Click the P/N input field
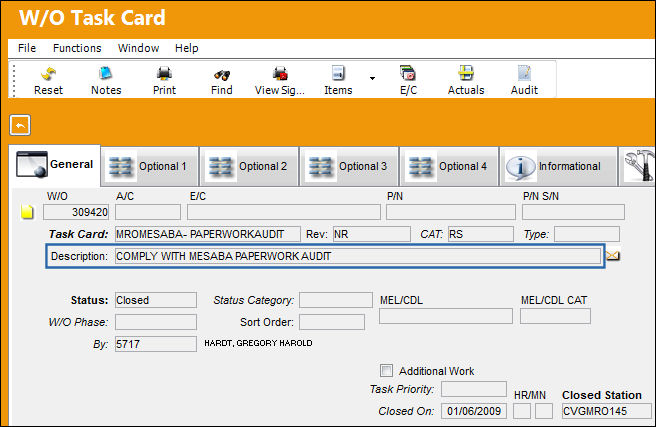The image size is (656, 427). [451, 212]
